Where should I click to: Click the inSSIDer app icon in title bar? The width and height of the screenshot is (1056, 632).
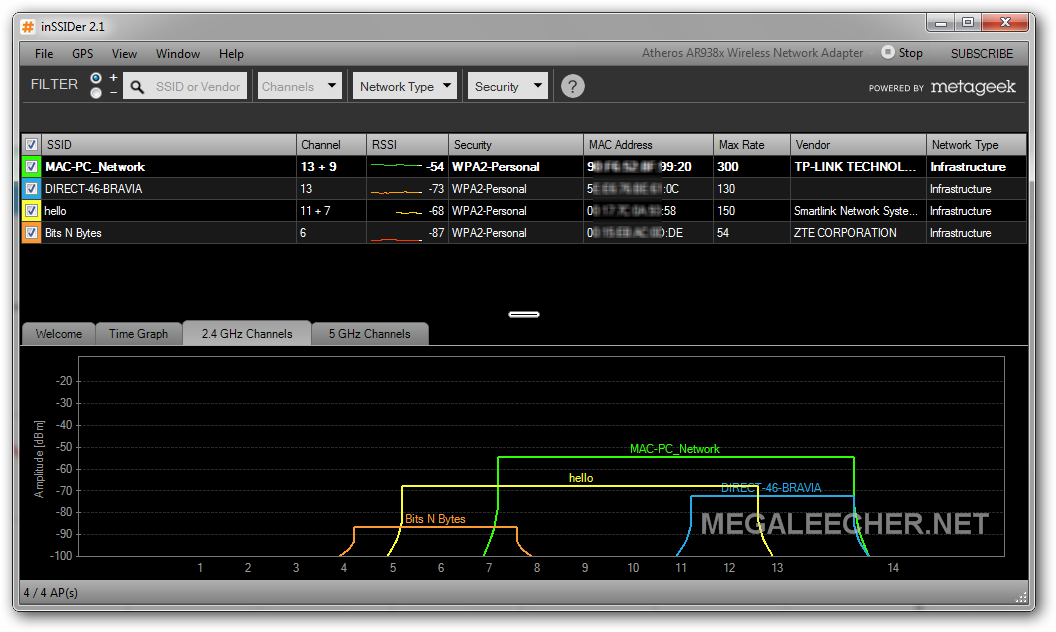pos(28,27)
